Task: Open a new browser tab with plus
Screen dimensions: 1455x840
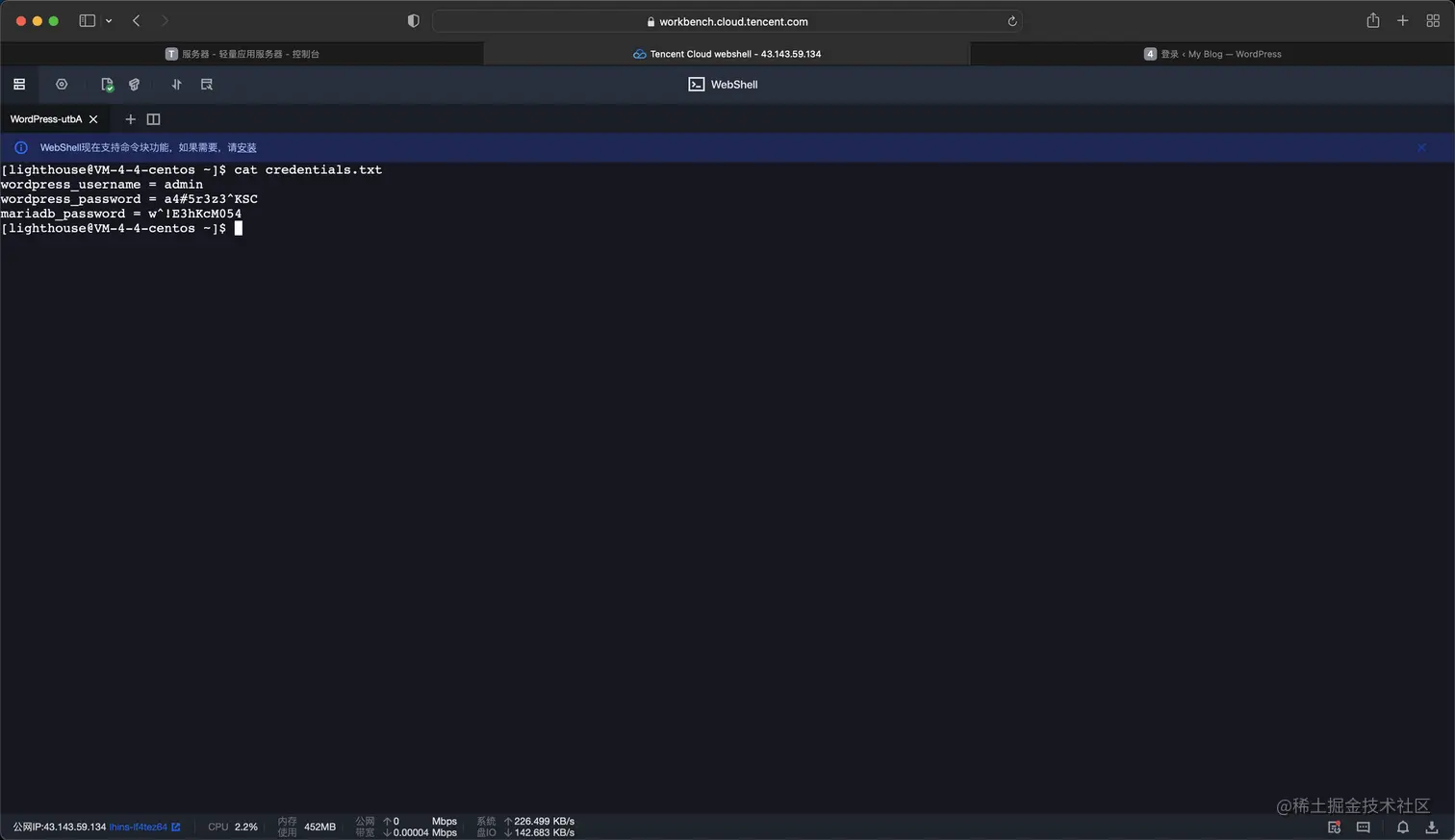Action: (x=1403, y=20)
